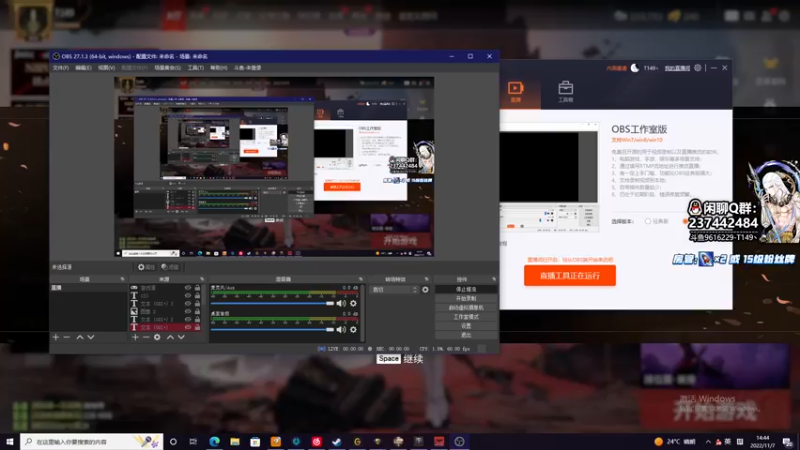Add a new source with the plus icon
The height and width of the screenshot is (450, 800).
pyautogui.click(x=135, y=337)
